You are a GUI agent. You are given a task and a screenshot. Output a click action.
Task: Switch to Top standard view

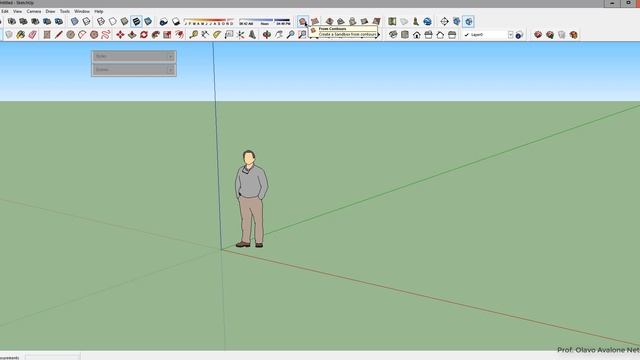click(405, 35)
